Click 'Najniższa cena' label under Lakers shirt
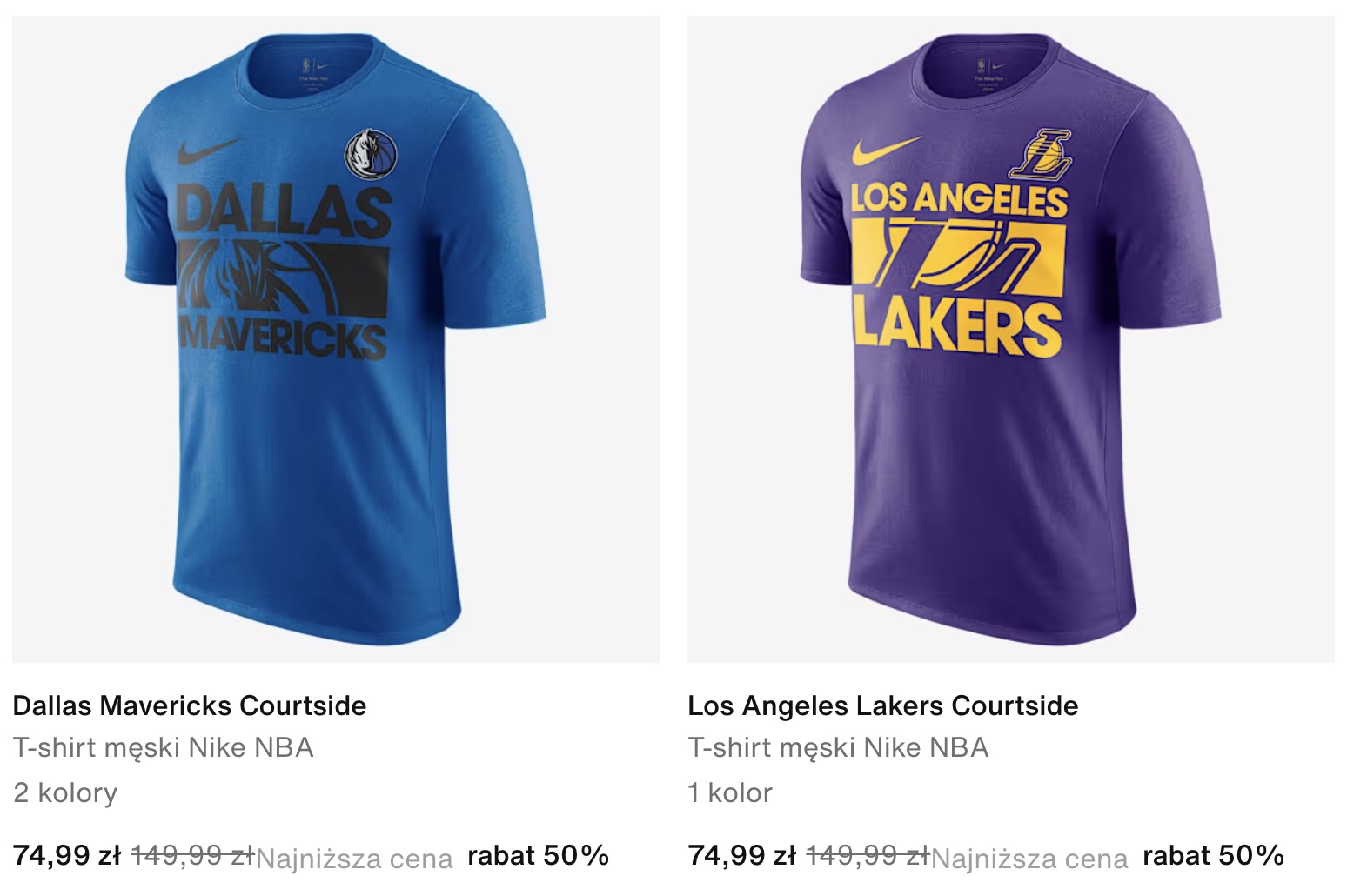Image resolution: width=1347 pixels, height=896 pixels. pos(1029,859)
